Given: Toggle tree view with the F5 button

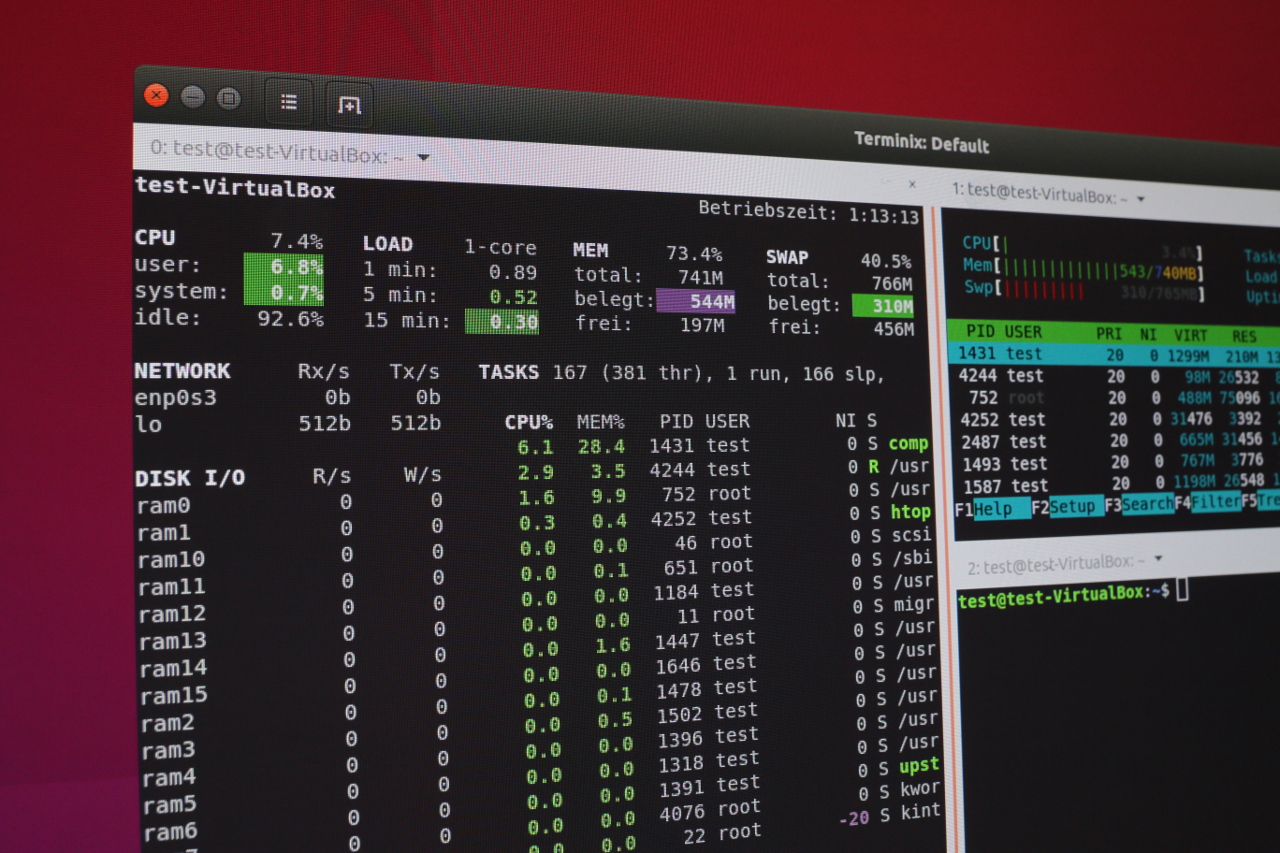Looking at the screenshot, I should [1266, 501].
